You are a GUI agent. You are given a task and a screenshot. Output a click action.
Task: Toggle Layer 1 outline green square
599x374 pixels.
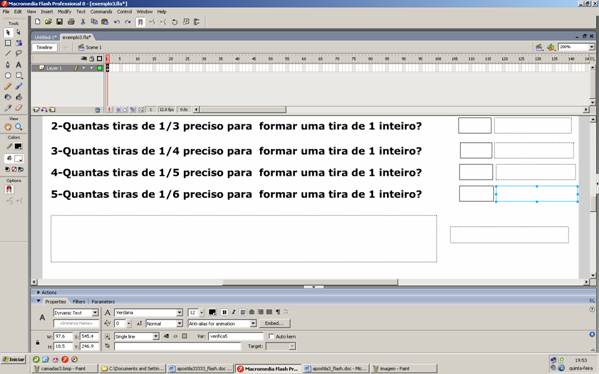(99, 68)
